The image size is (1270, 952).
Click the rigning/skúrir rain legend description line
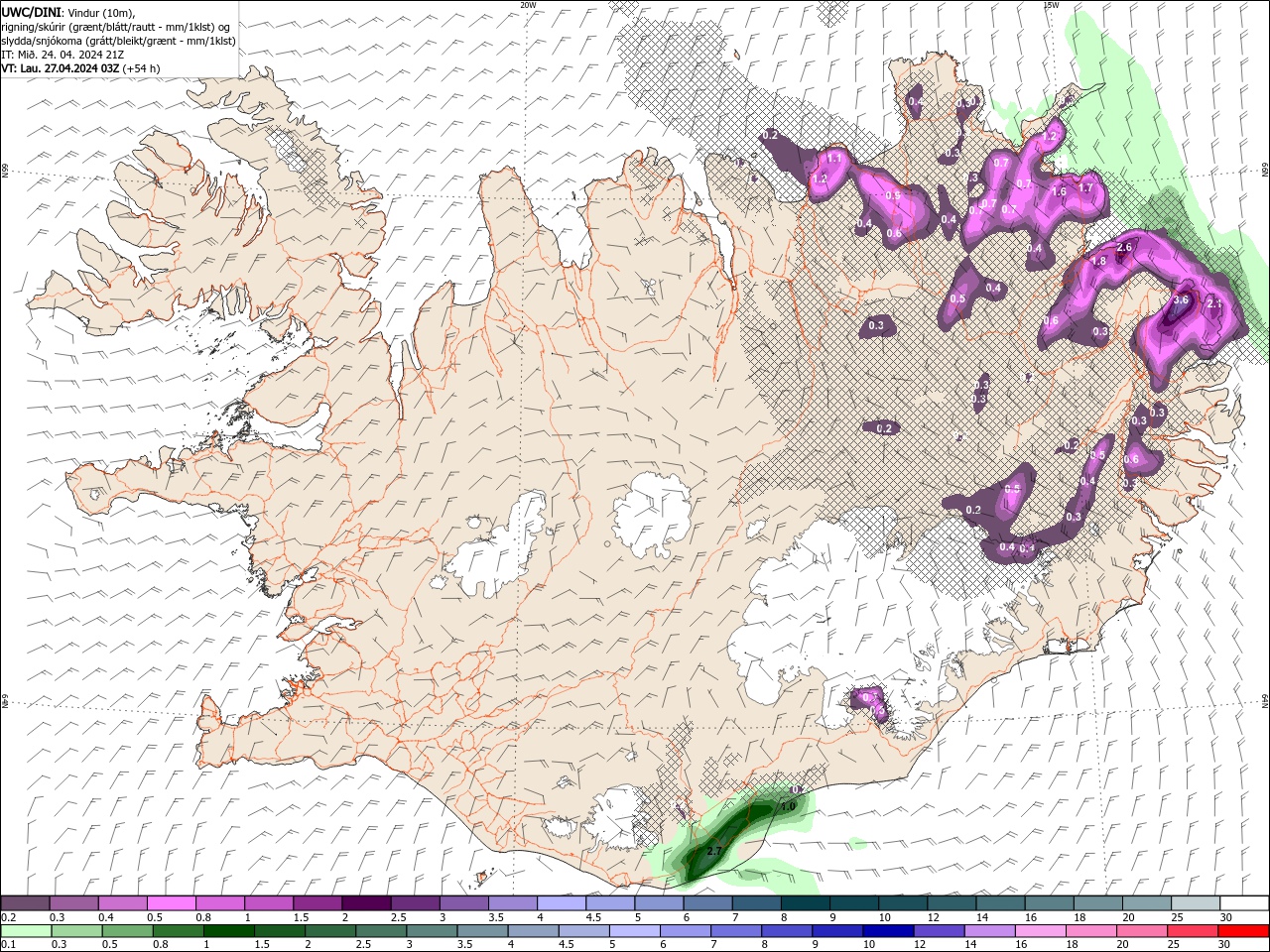(116, 27)
